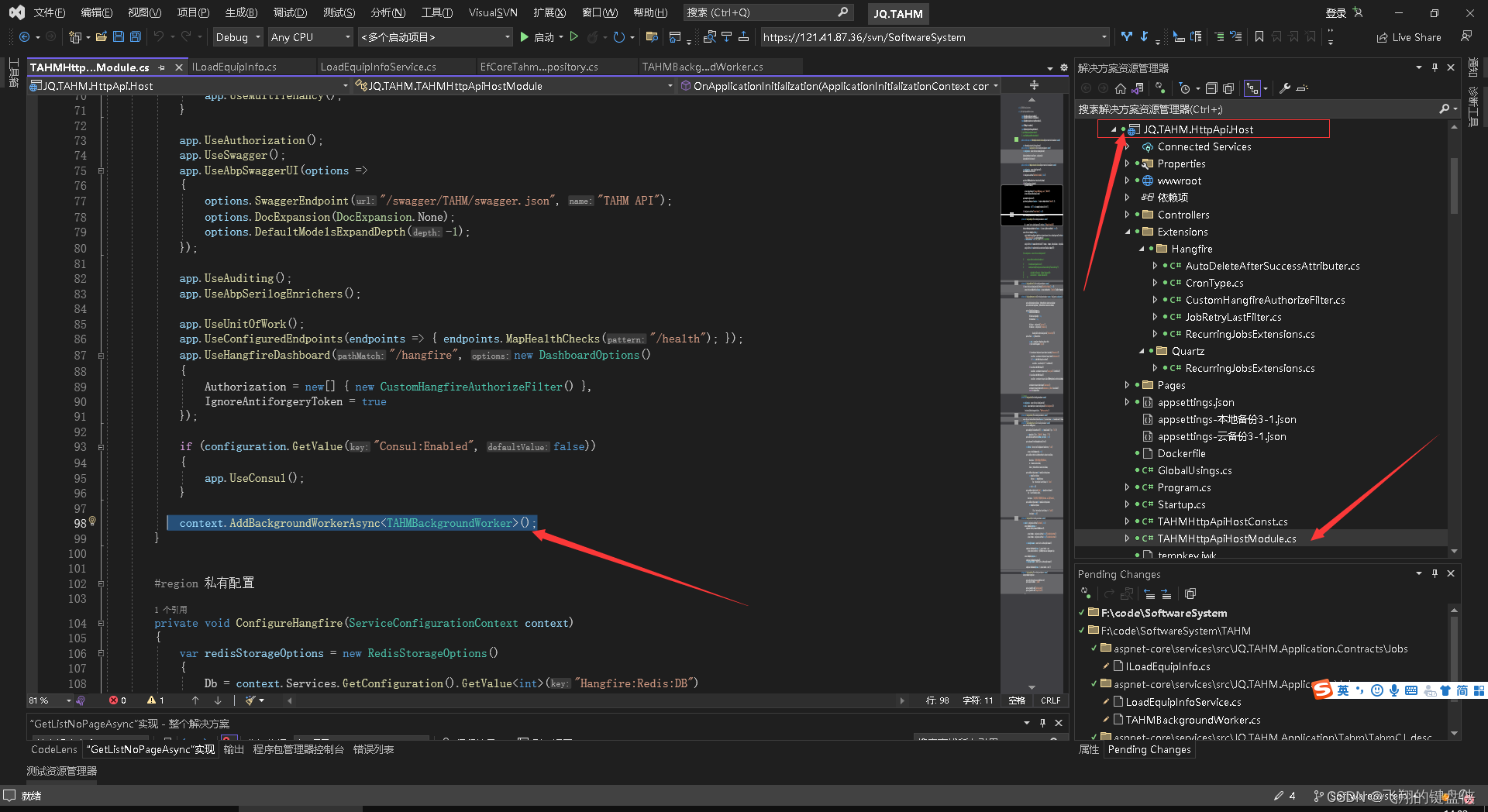The image size is (1488, 812).
Task: Open startup projects dropdown
Action: pos(436,36)
